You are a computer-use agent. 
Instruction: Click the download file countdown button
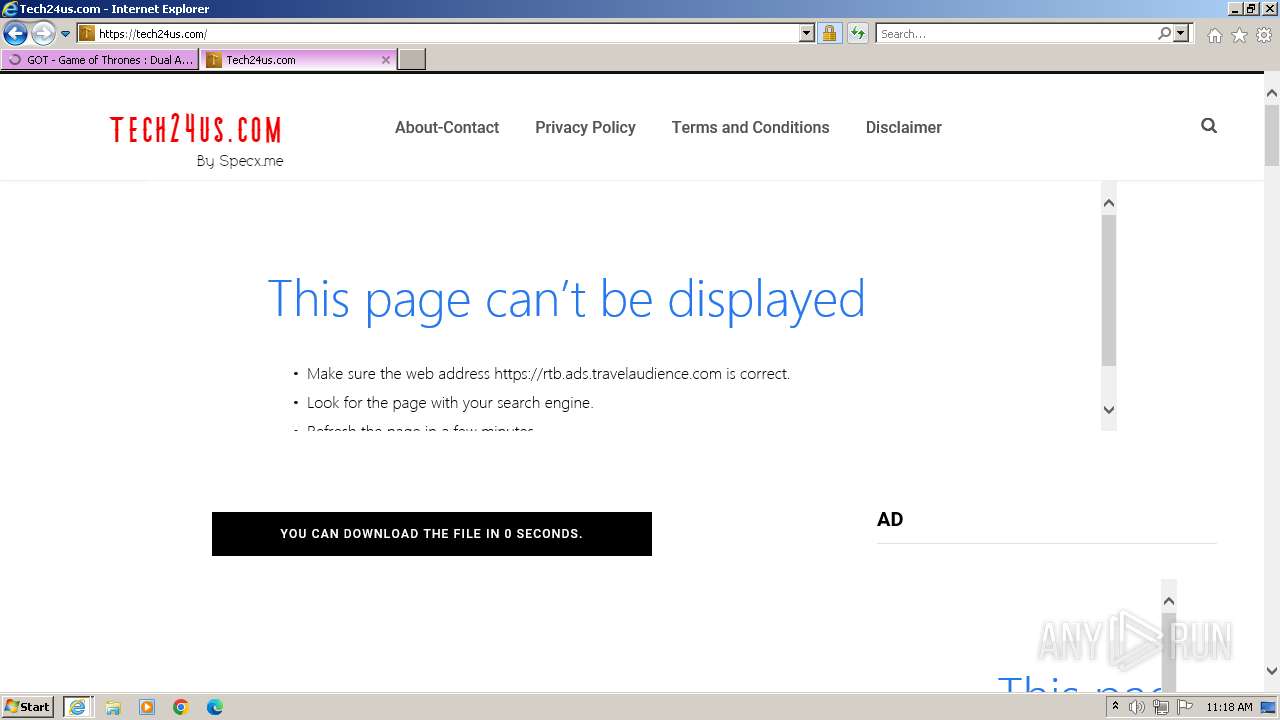(432, 534)
